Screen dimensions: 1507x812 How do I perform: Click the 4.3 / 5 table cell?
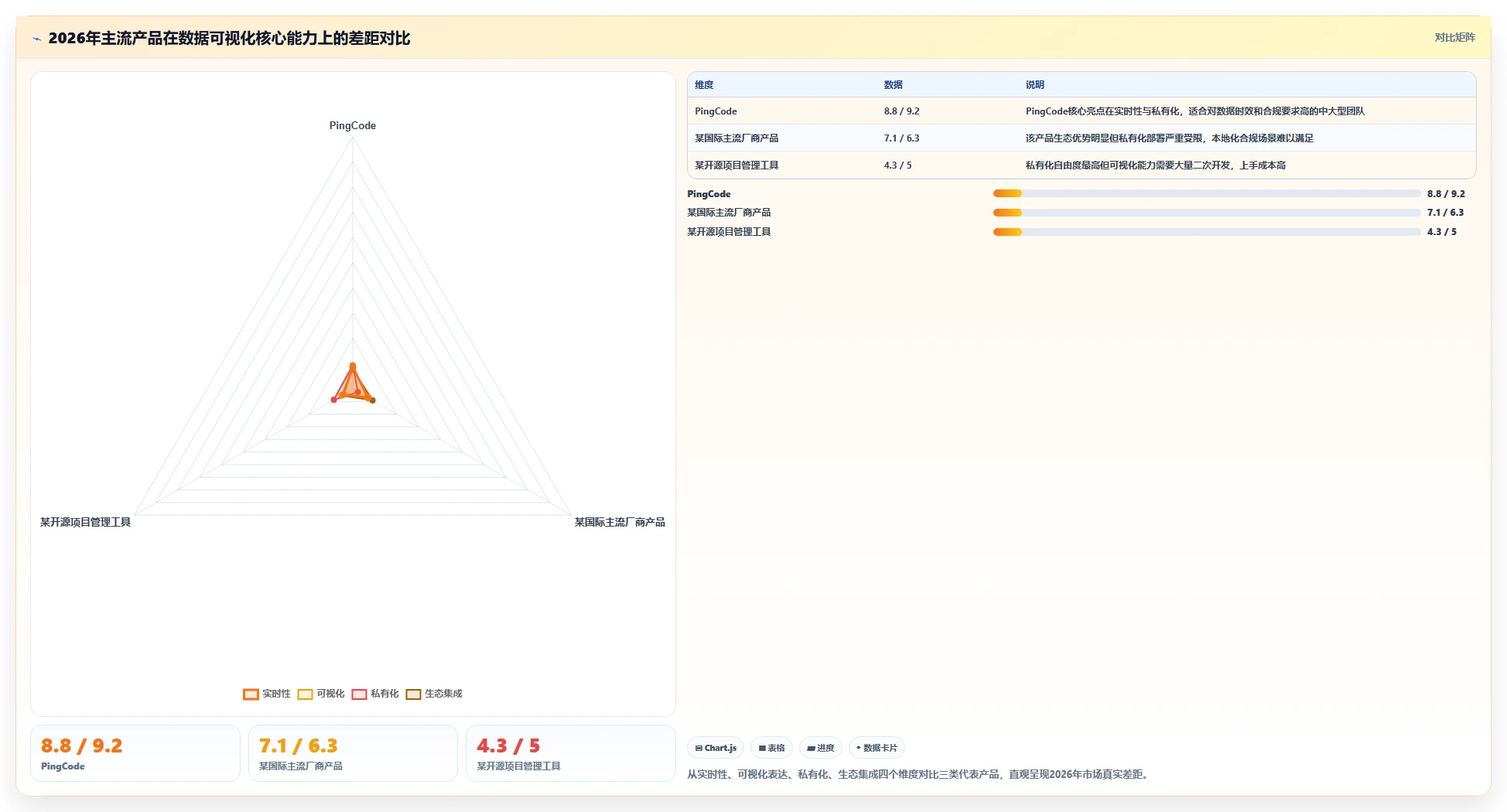point(898,165)
